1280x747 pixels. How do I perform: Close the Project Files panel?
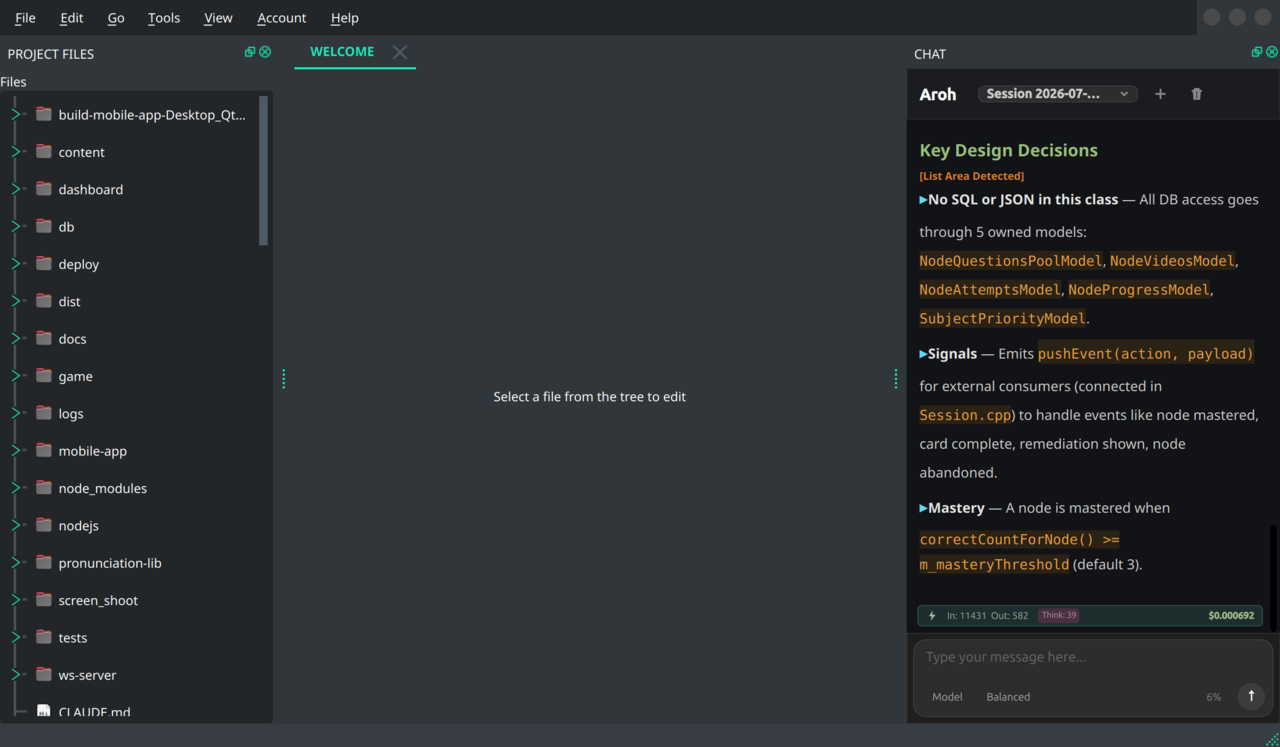[265, 52]
